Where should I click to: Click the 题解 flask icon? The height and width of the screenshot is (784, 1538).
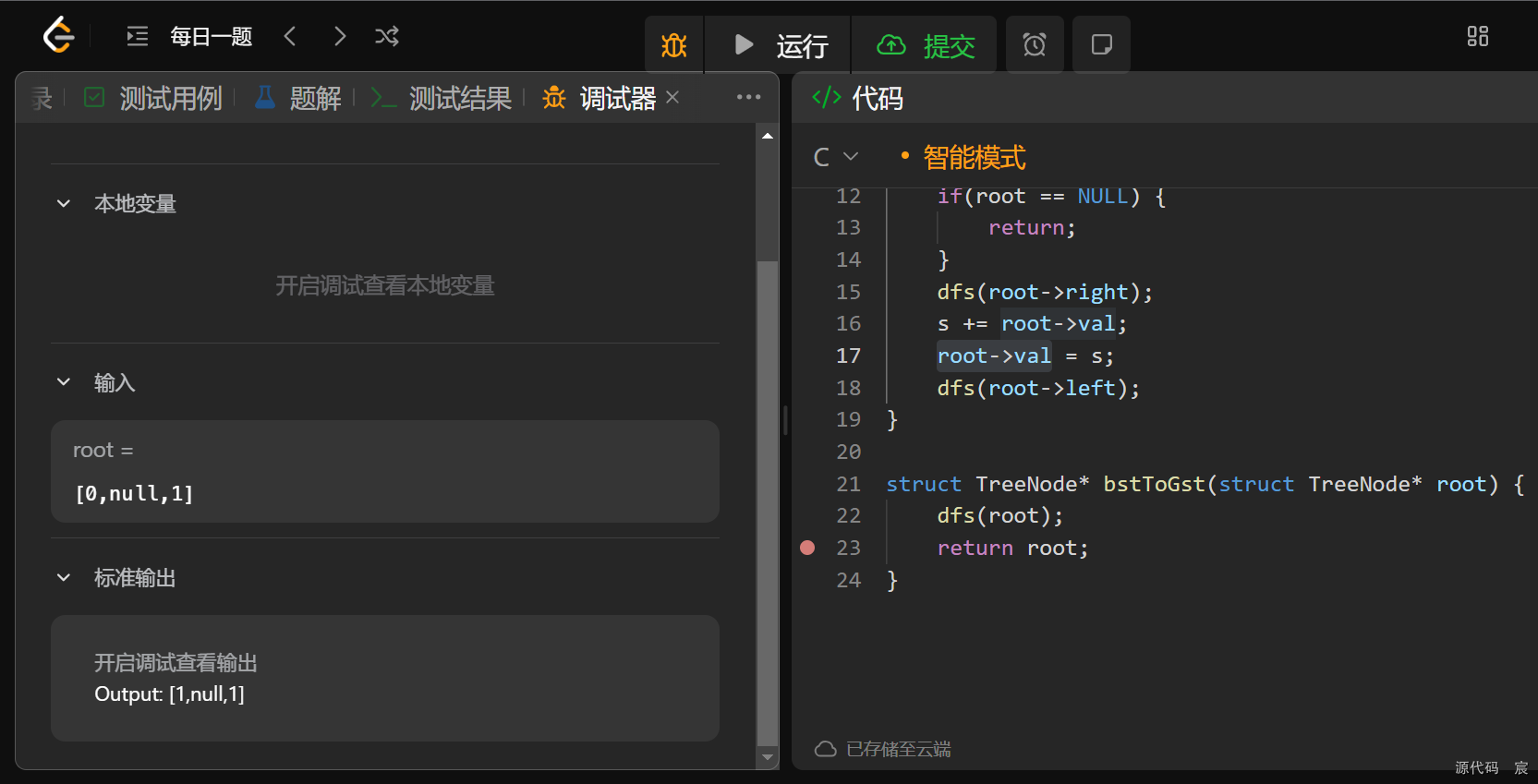click(265, 97)
